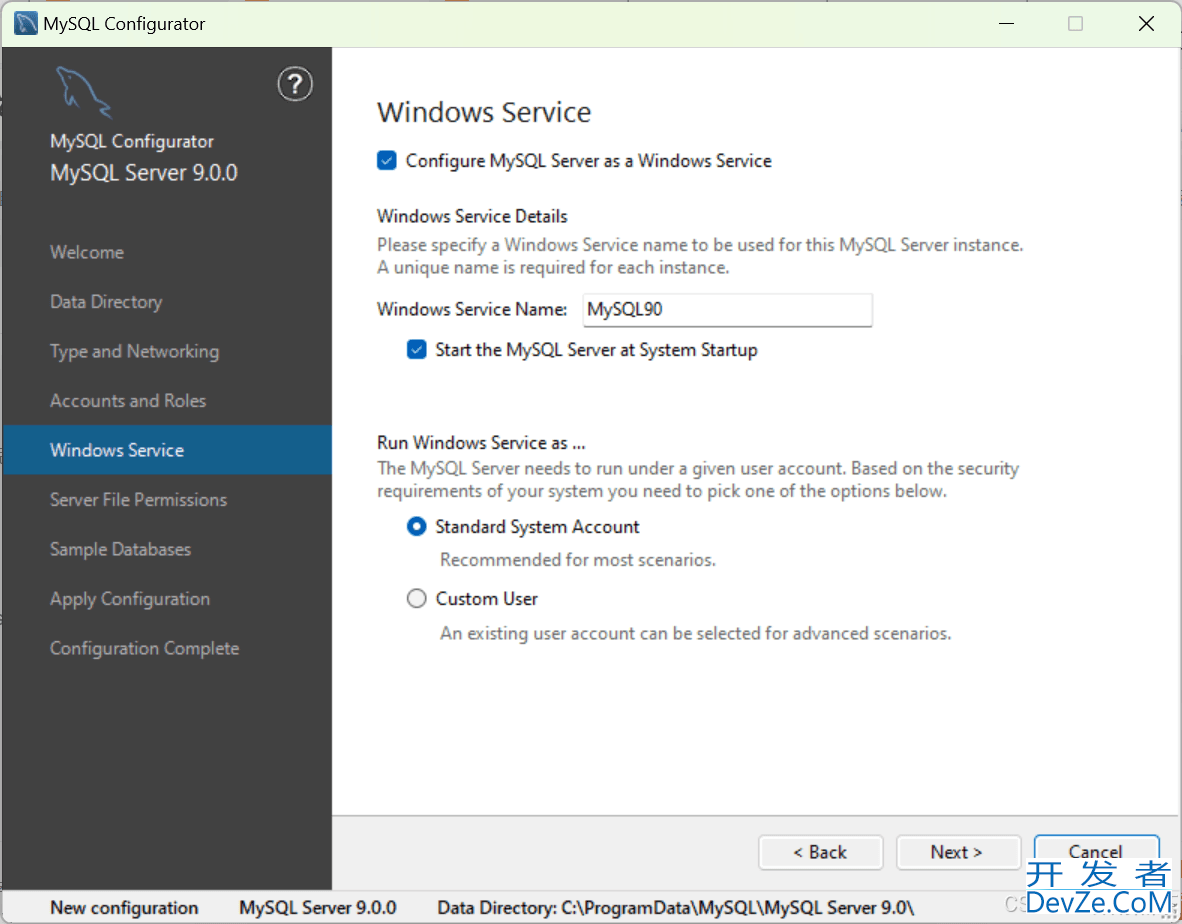Toggle Start the MySQL Server at System Startup
The image size is (1182, 924).
[417, 350]
